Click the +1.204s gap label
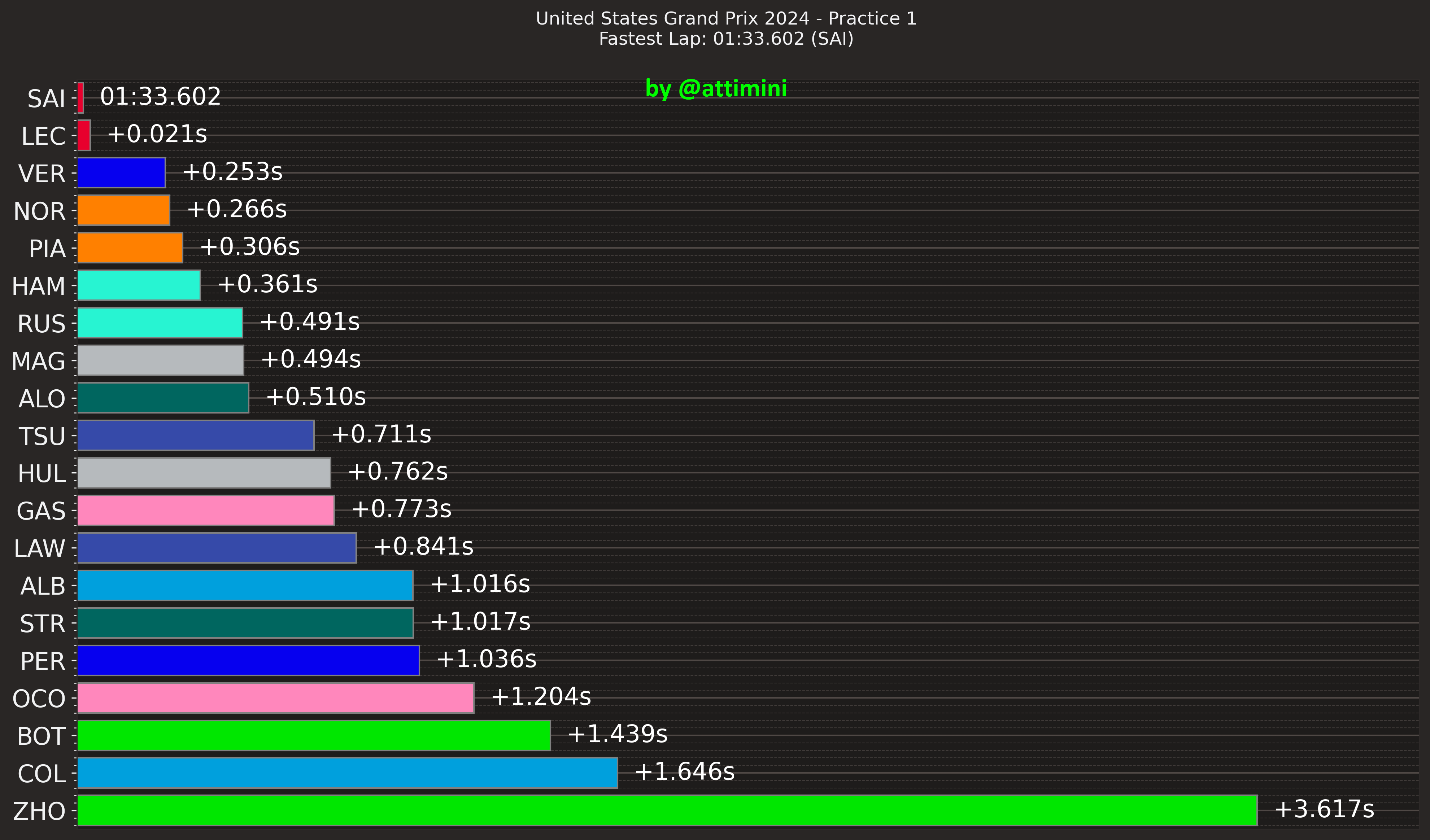 540,696
